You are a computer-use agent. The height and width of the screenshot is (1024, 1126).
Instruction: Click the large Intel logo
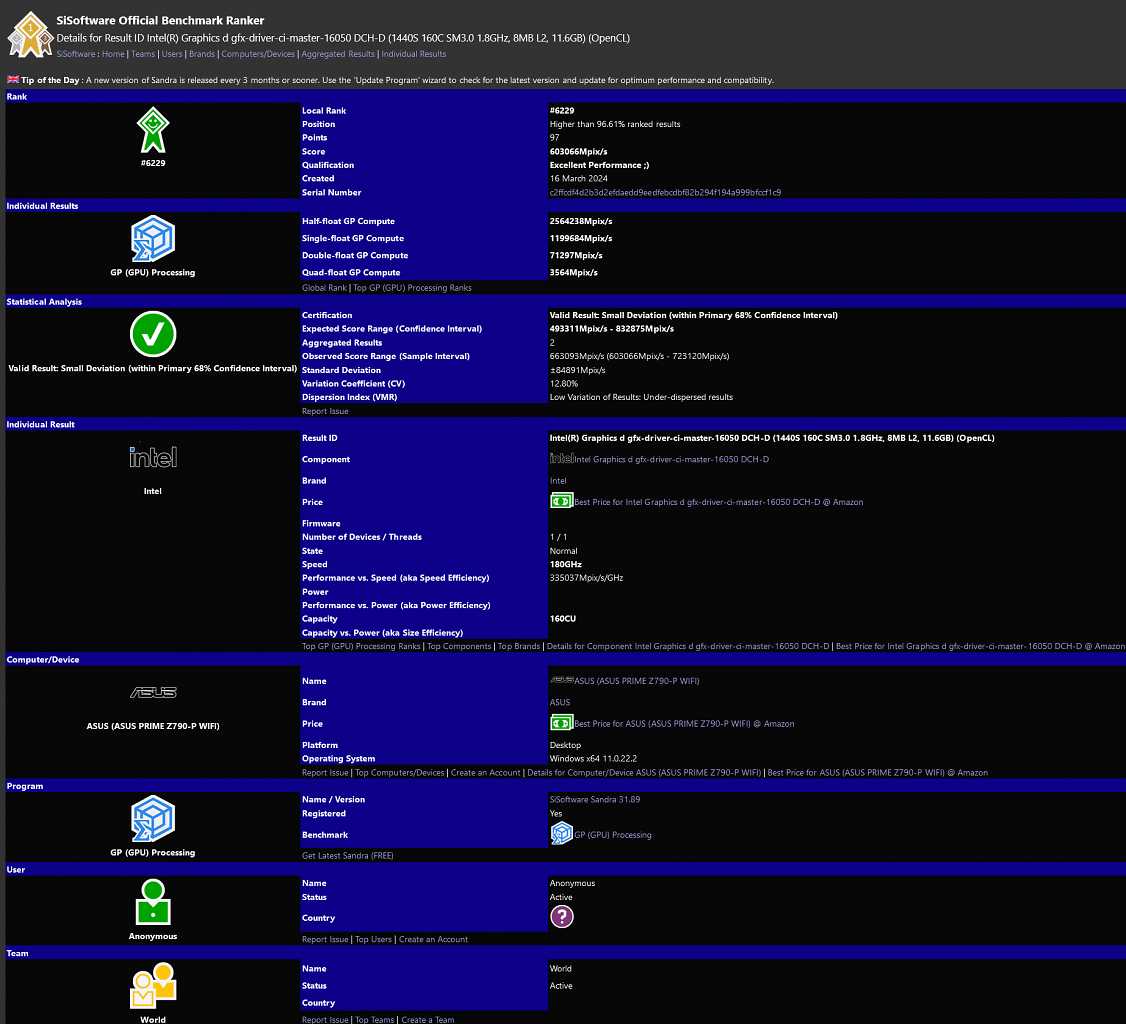click(153, 457)
